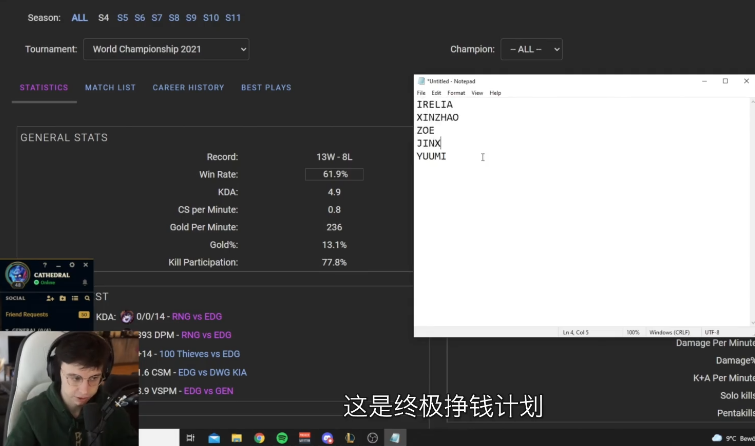The height and width of the screenshot is (446, 755).
Task: Open Spotify from the taskbar
Action: pyautogui.click(x=282, y=438)
